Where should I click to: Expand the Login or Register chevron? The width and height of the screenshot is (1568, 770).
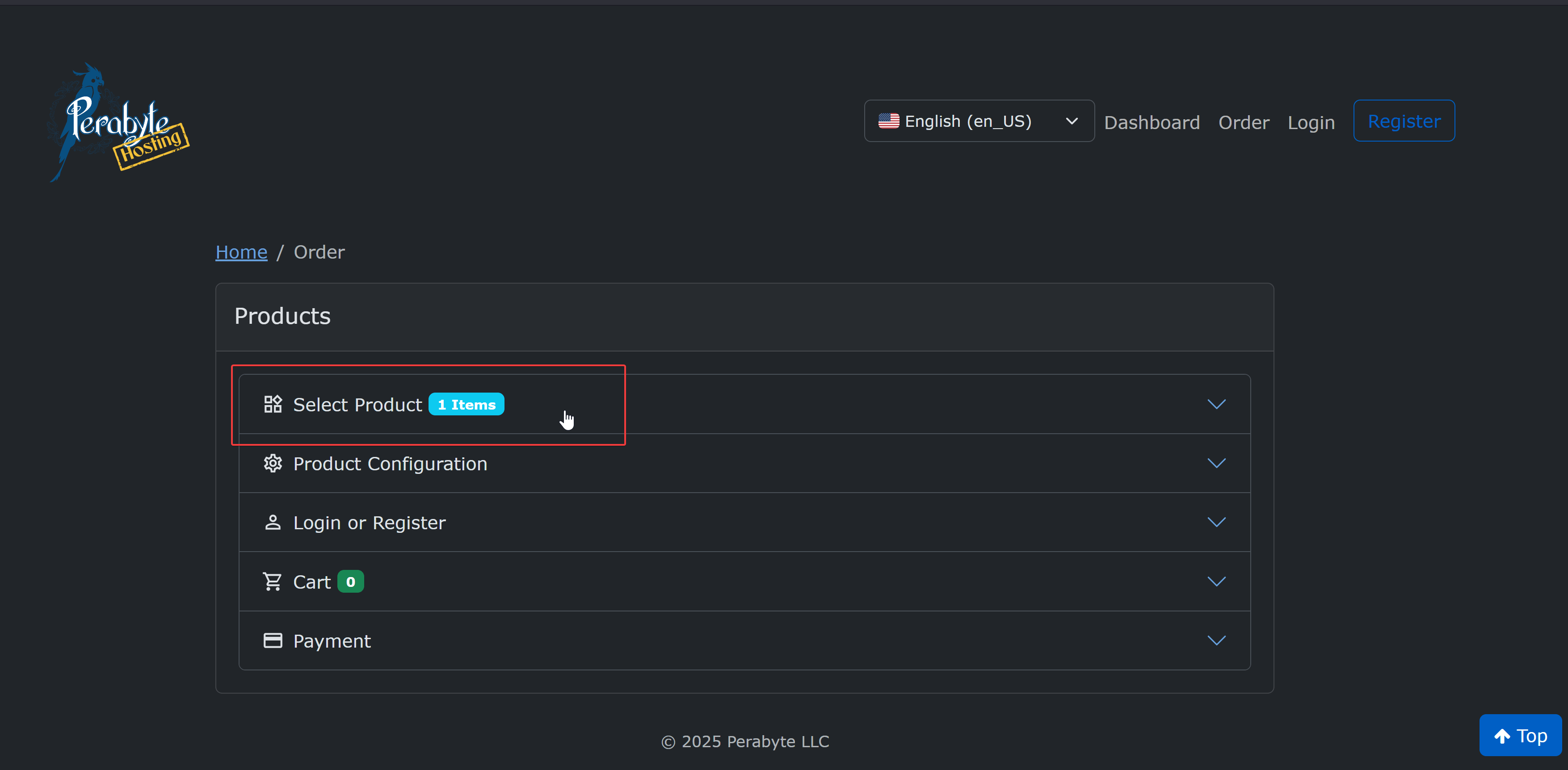(x=1216, y=523)
